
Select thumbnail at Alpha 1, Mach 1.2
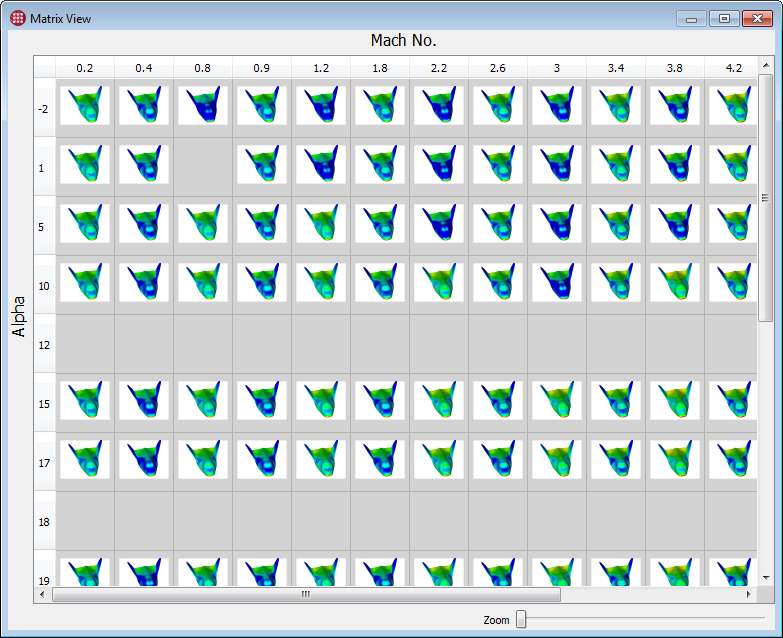click(x=321, y=164)
